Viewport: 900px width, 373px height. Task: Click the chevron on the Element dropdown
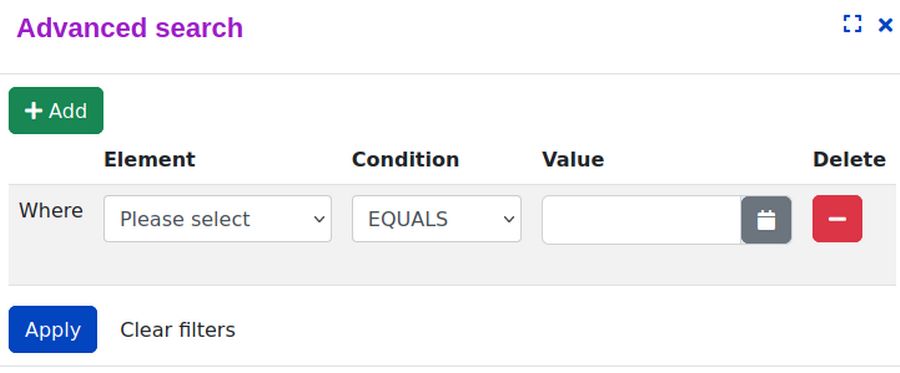(x=319, y=219)
